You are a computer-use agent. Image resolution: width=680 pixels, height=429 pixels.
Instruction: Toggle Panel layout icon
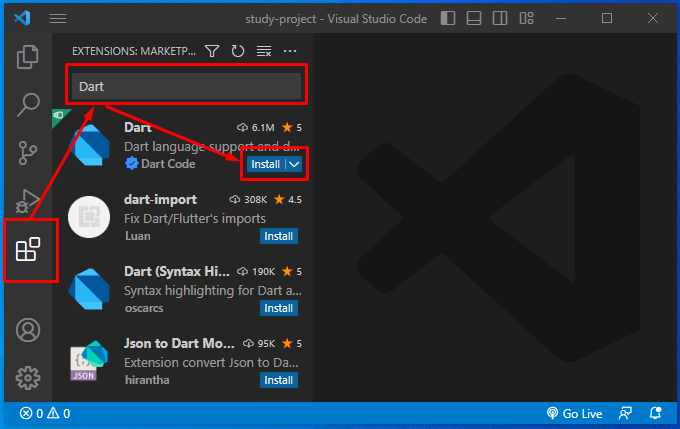pyautogui.click(x=474, y=18)
